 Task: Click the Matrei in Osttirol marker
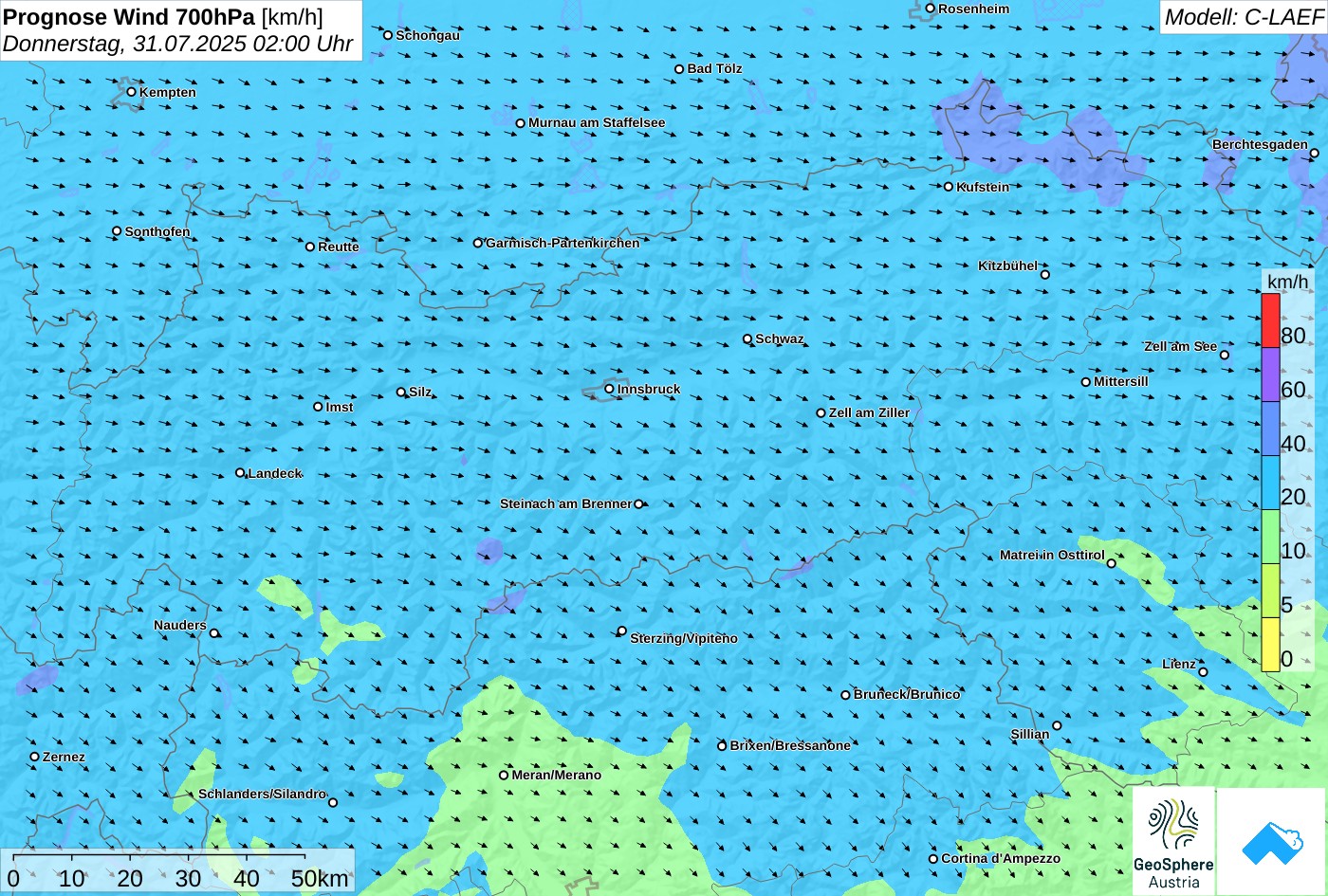click(1111, 563)
